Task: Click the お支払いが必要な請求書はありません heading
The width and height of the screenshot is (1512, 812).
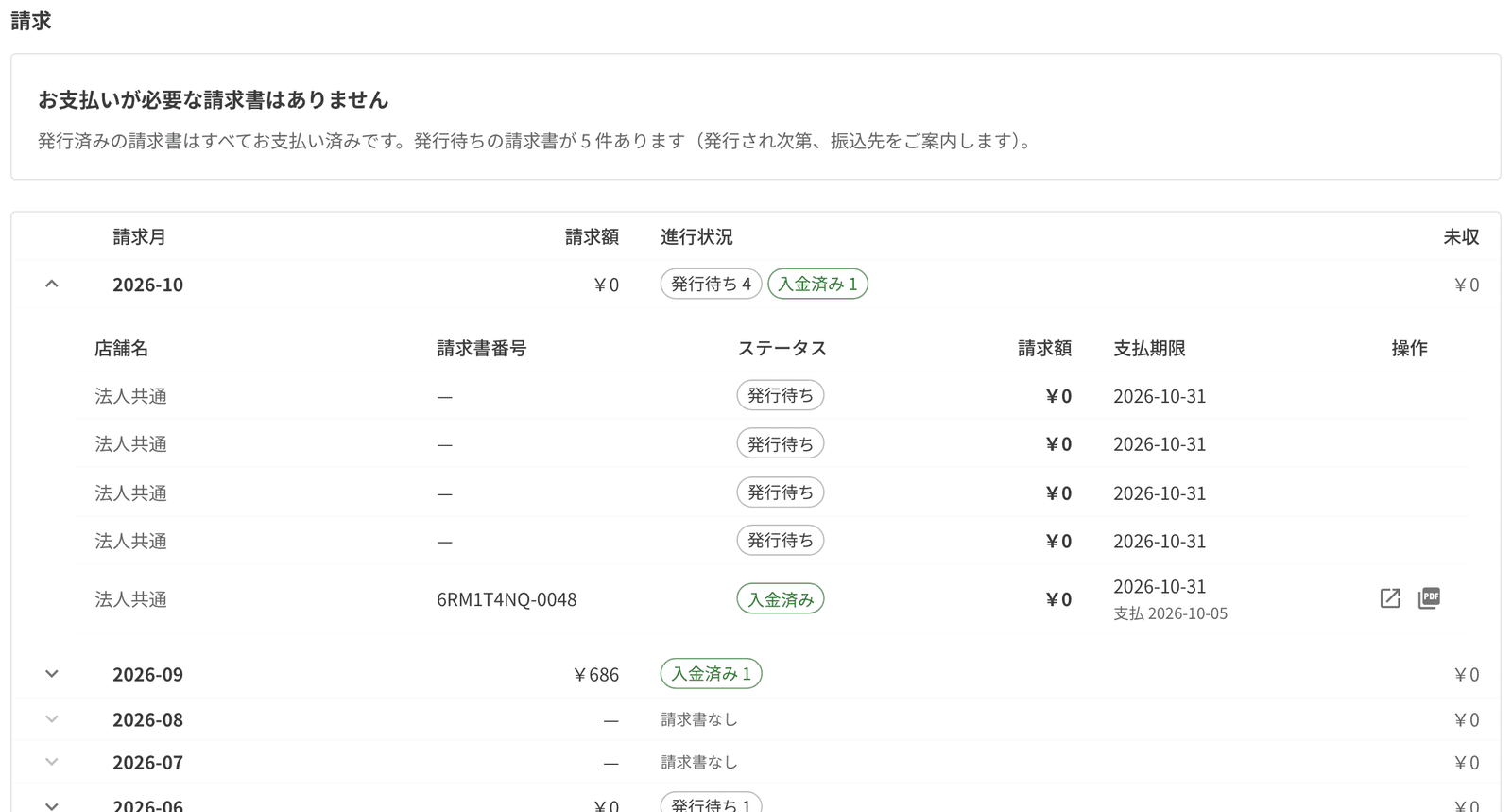Action: coord(213,99)
